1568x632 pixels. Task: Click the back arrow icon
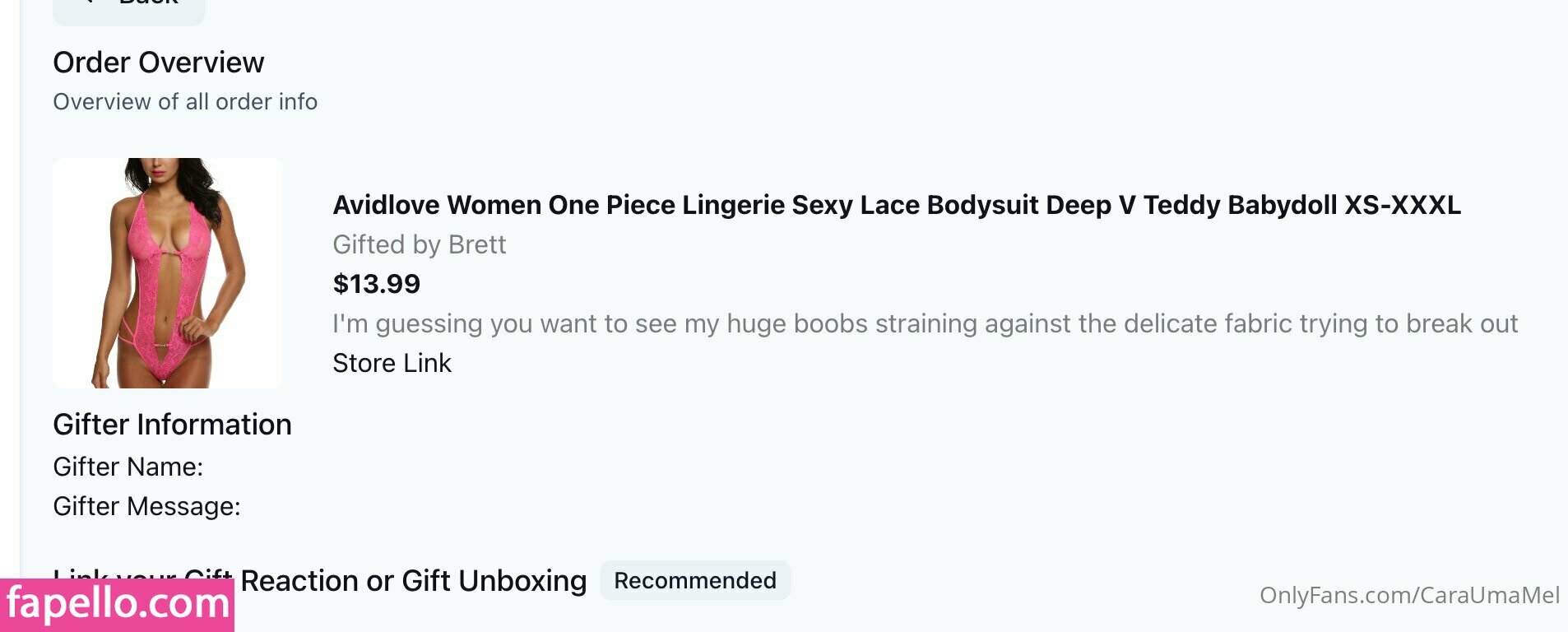click(89, 3)
